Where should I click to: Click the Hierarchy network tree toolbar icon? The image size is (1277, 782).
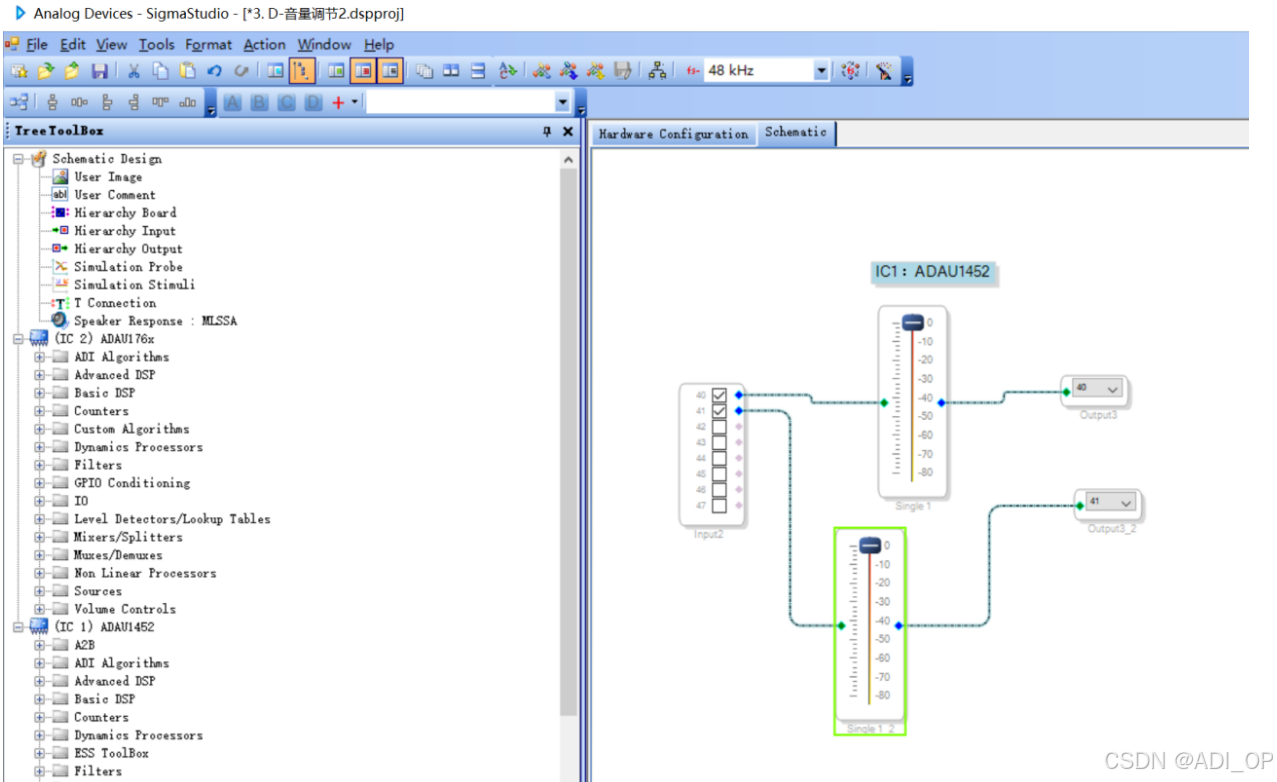657,71
